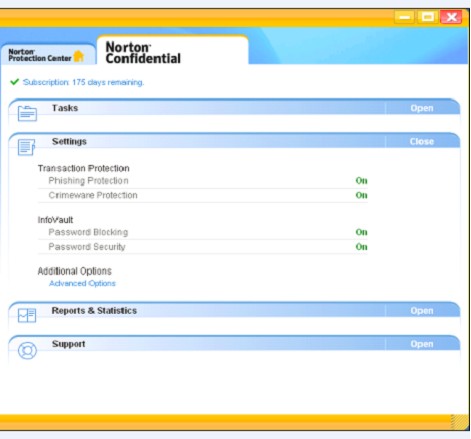
Task: Collapse the Settings section with Close
Action: pyautogui.click(x=422, y=142)
